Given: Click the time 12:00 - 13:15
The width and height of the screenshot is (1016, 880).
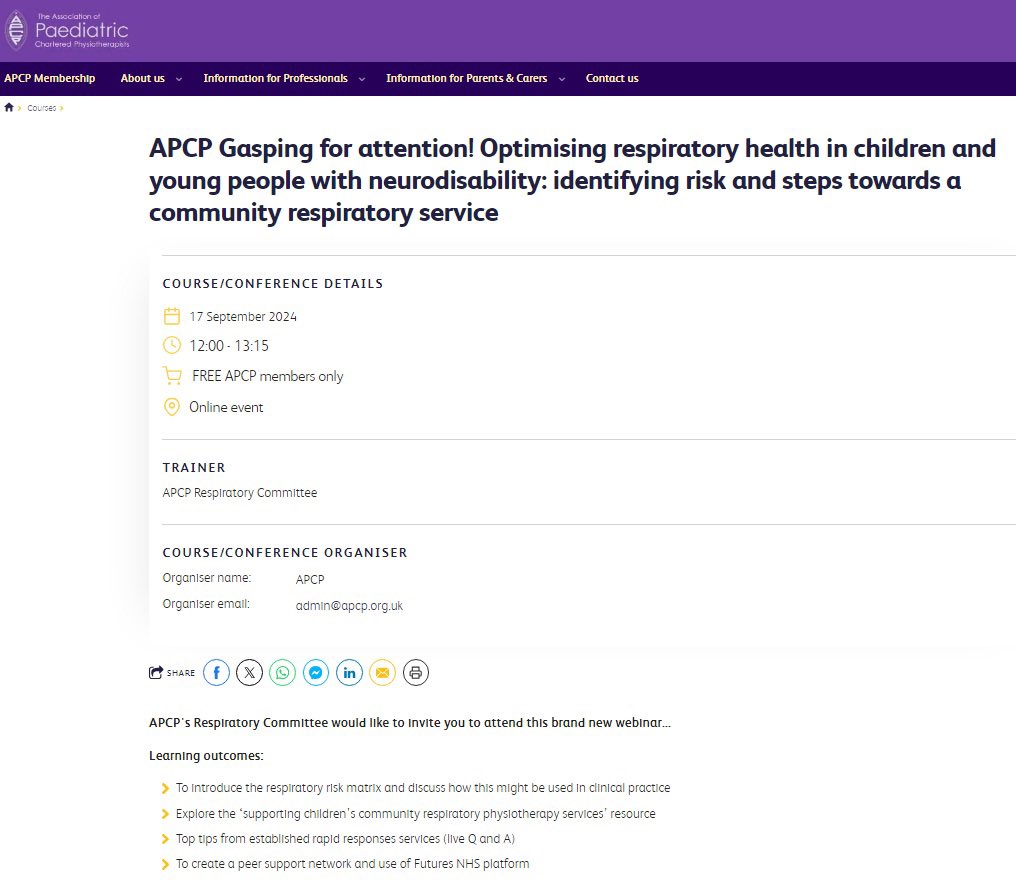Looking at the screenshot, I should (229, 346).
